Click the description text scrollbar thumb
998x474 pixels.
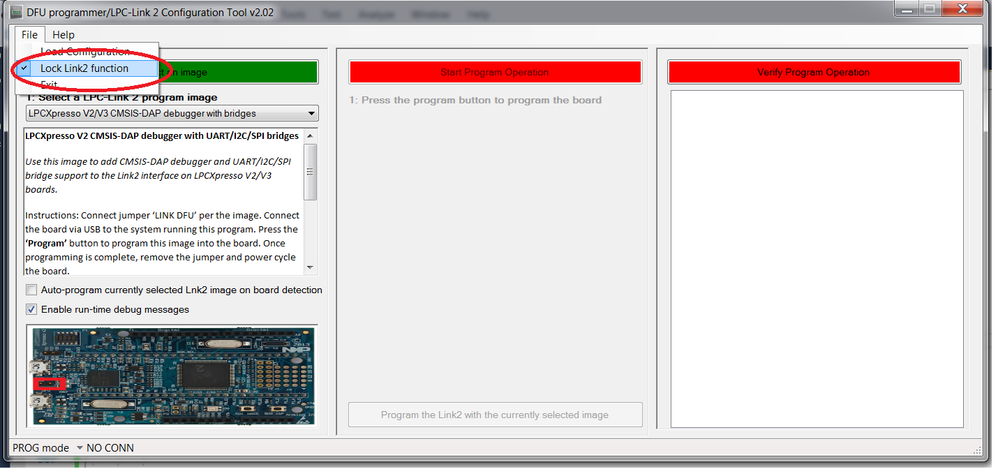point(311,172)
